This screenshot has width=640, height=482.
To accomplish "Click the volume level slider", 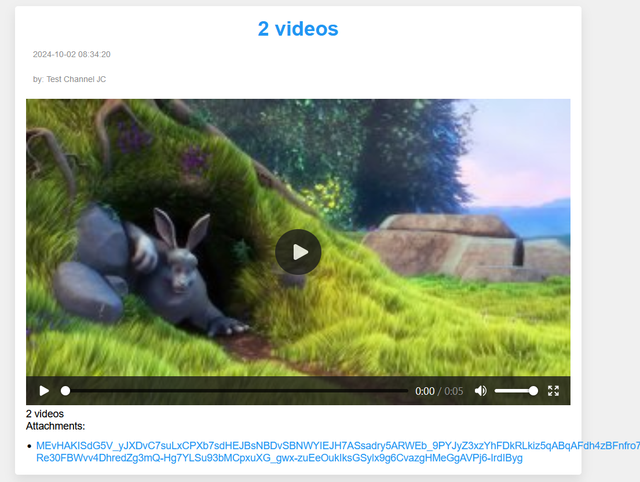I will 516,391.
